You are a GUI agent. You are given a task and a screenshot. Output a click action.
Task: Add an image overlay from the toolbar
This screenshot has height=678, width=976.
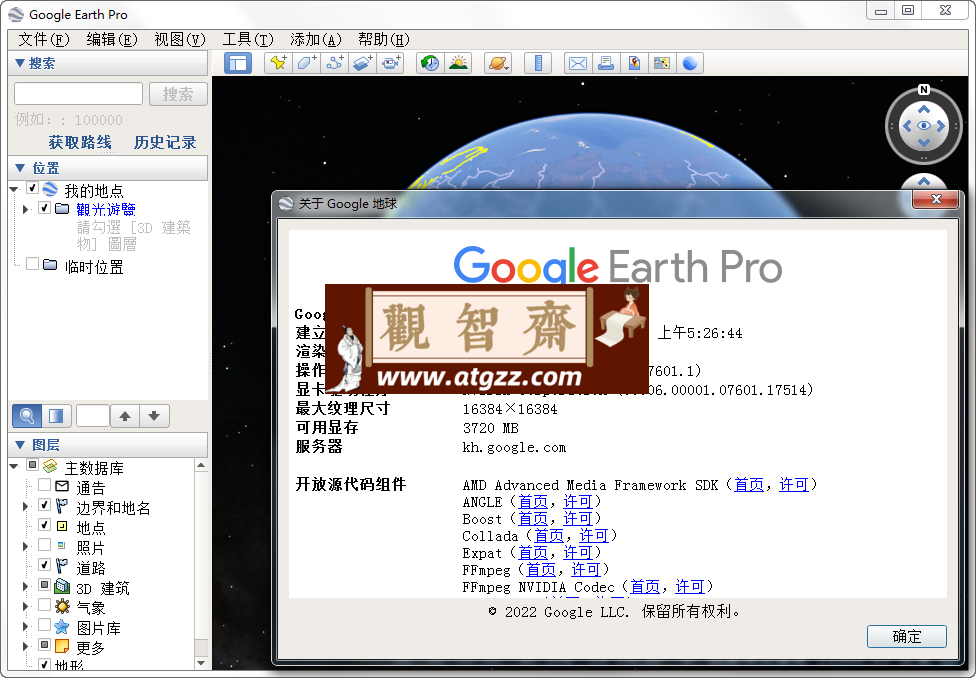[363, 63]
